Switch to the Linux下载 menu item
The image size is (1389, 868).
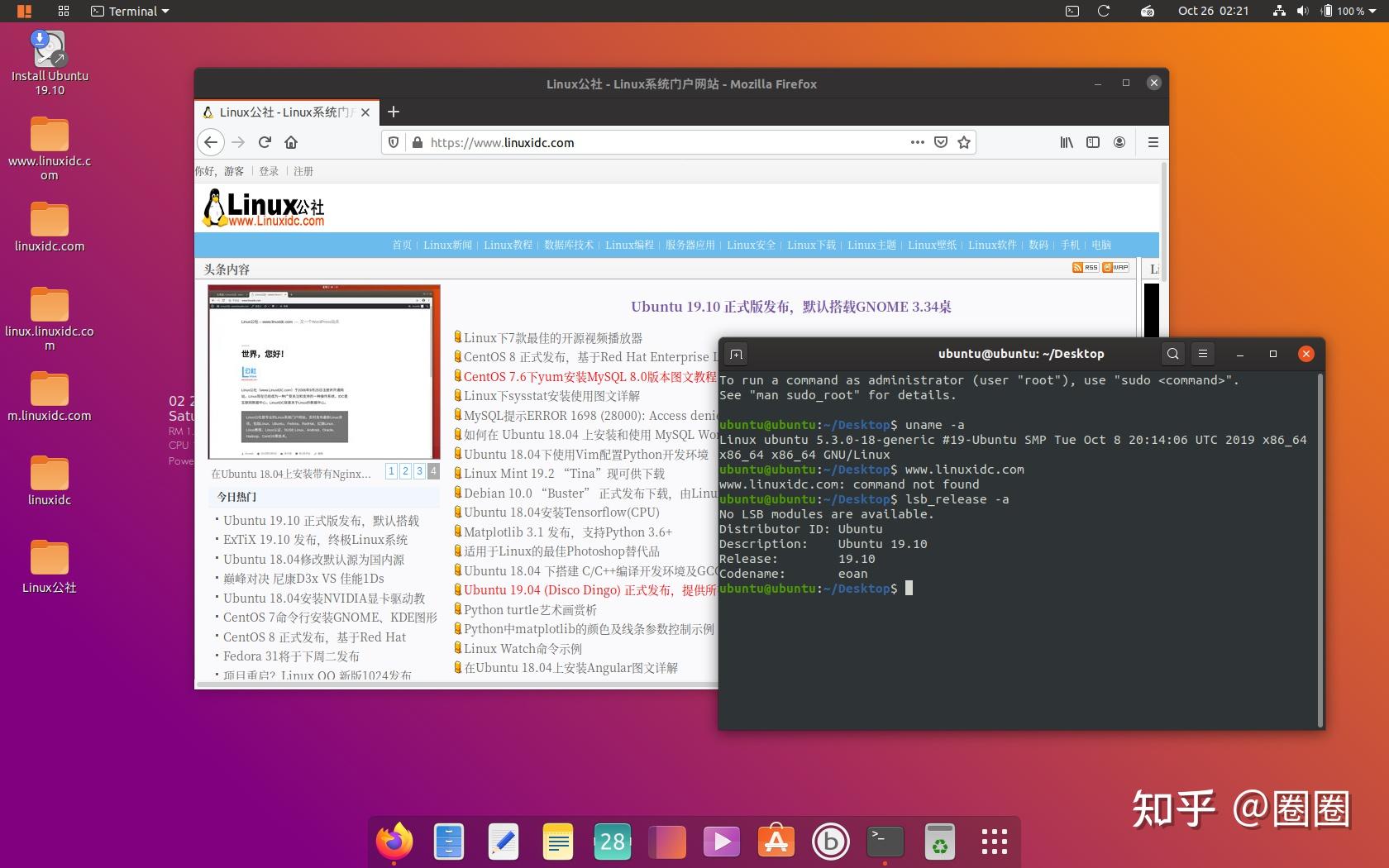[x=811, y=245]
